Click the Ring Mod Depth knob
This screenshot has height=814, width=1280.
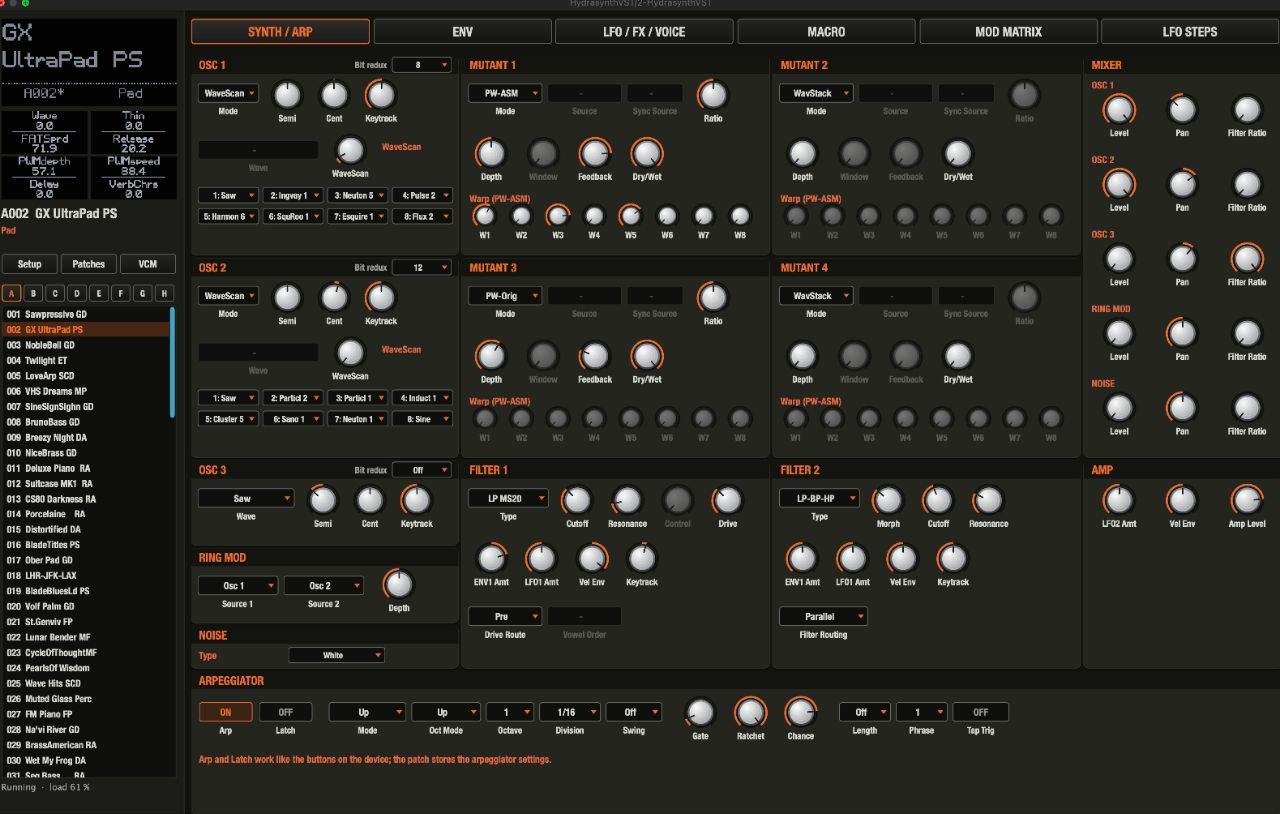[x=398, y=584]
